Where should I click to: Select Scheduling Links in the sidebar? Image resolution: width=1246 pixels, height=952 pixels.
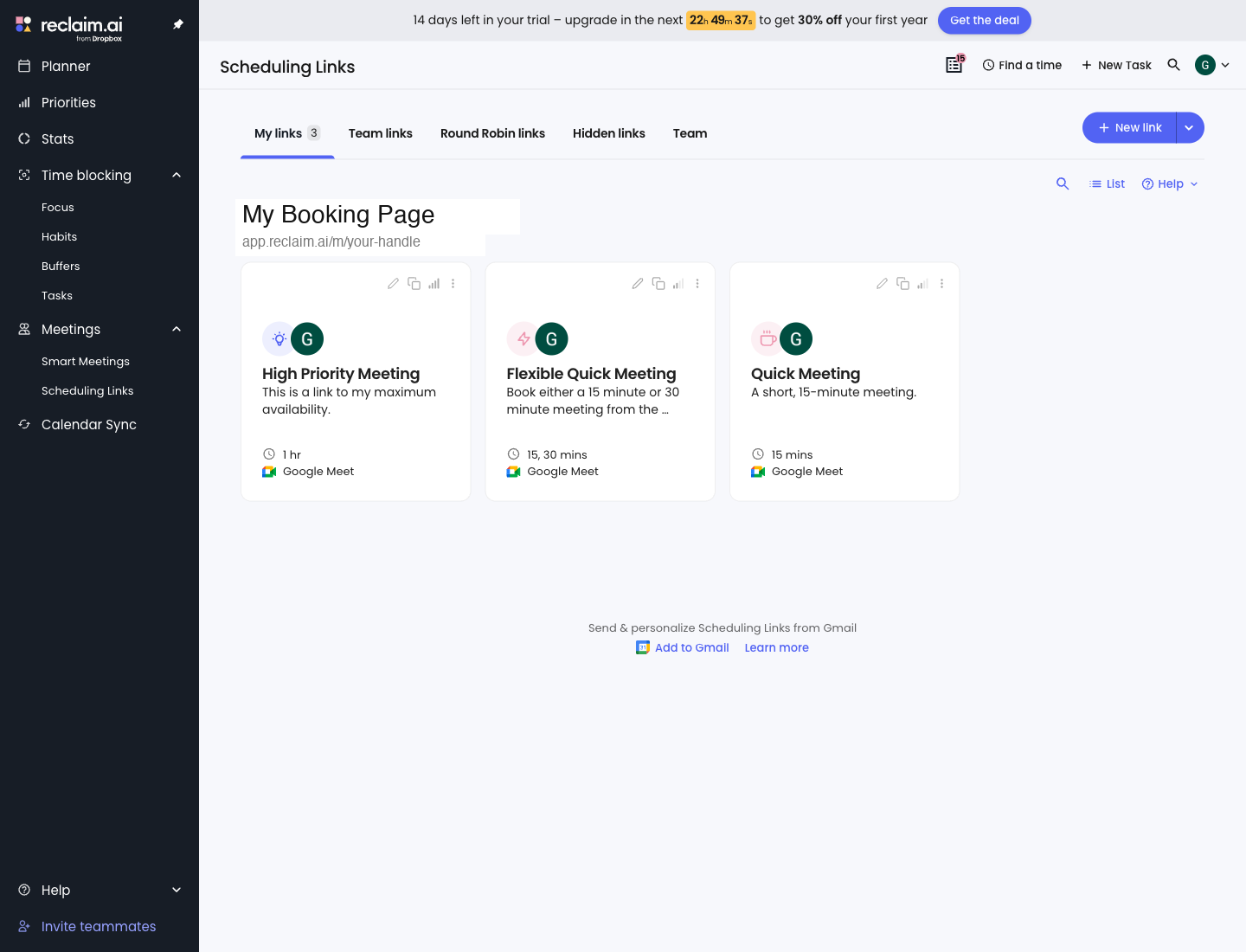point(87,390)
